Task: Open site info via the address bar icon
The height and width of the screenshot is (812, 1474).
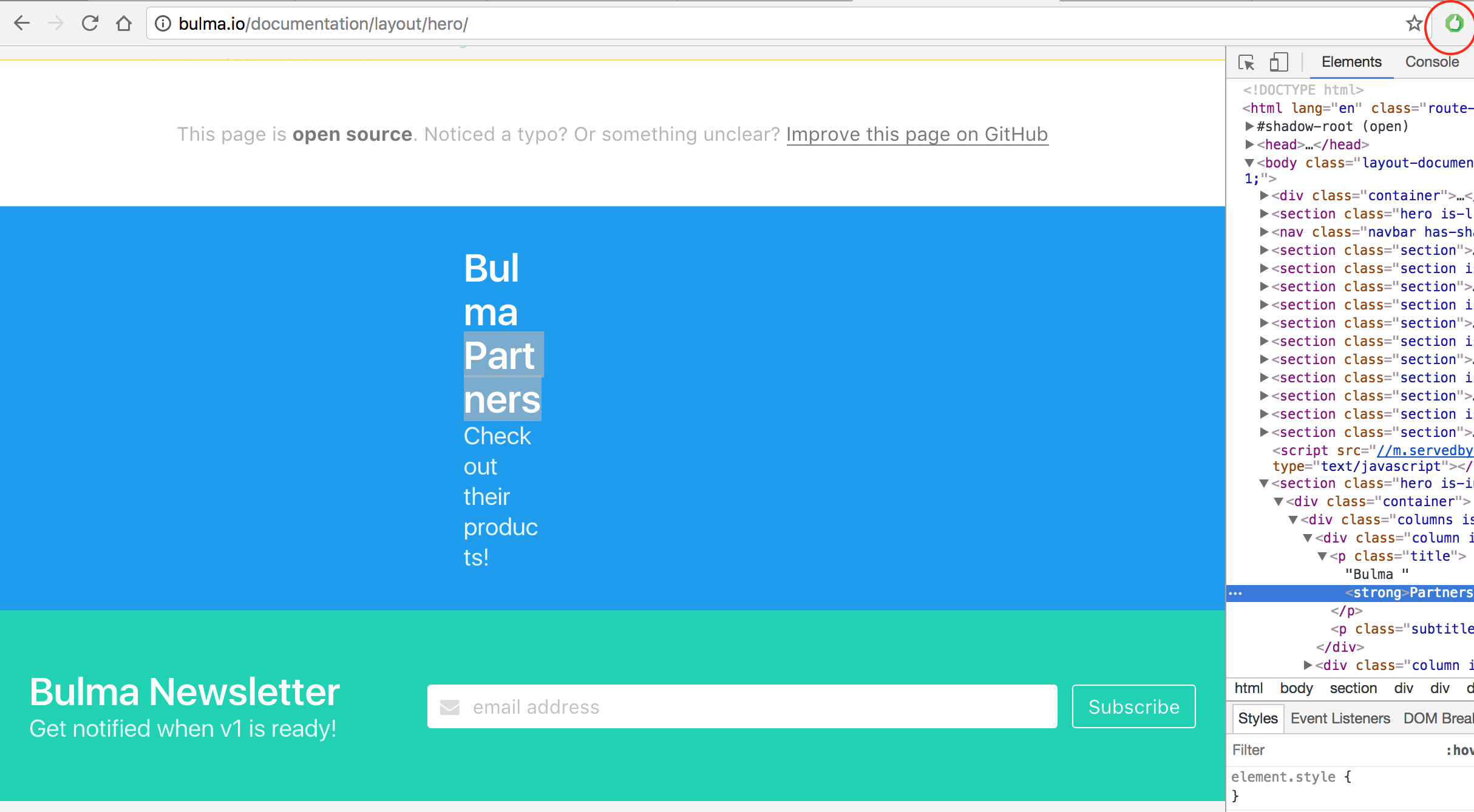Action: coord(161,24)
